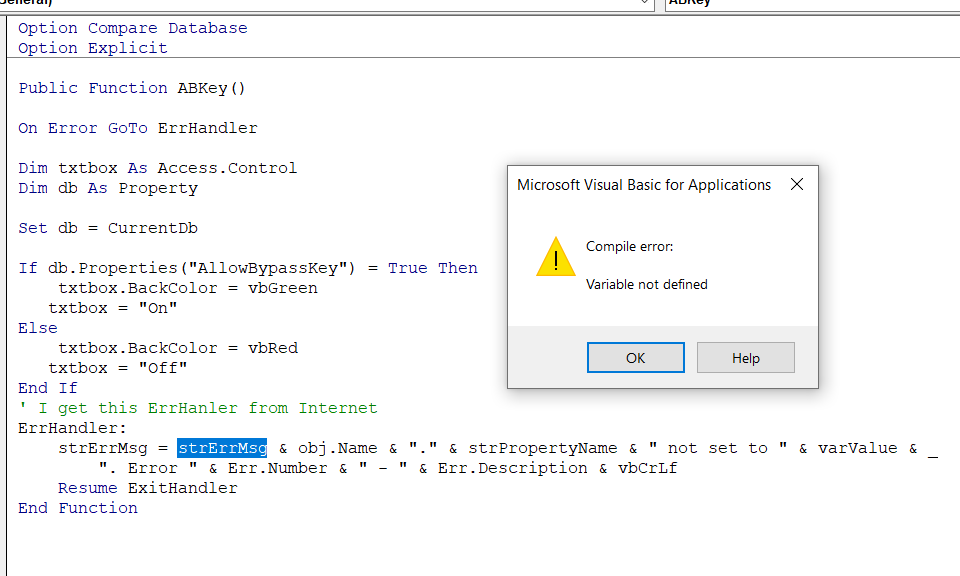Click 'Dim txtbox As Access.Control' line
This screenshot has width=960, height=576.
(157, 168)
